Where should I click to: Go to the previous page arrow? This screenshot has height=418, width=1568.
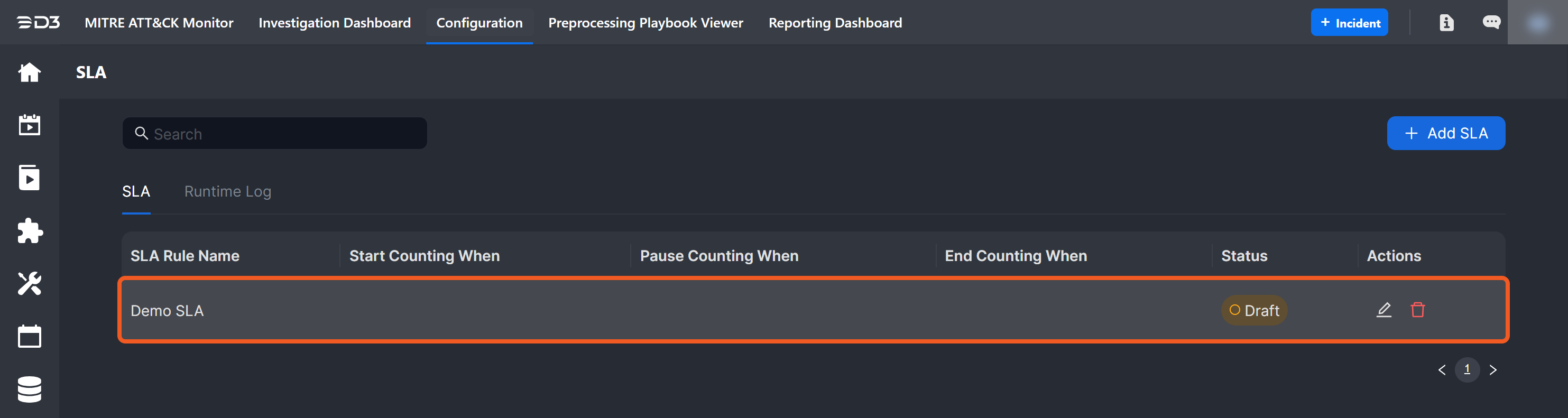click(x=1442, y=369)
